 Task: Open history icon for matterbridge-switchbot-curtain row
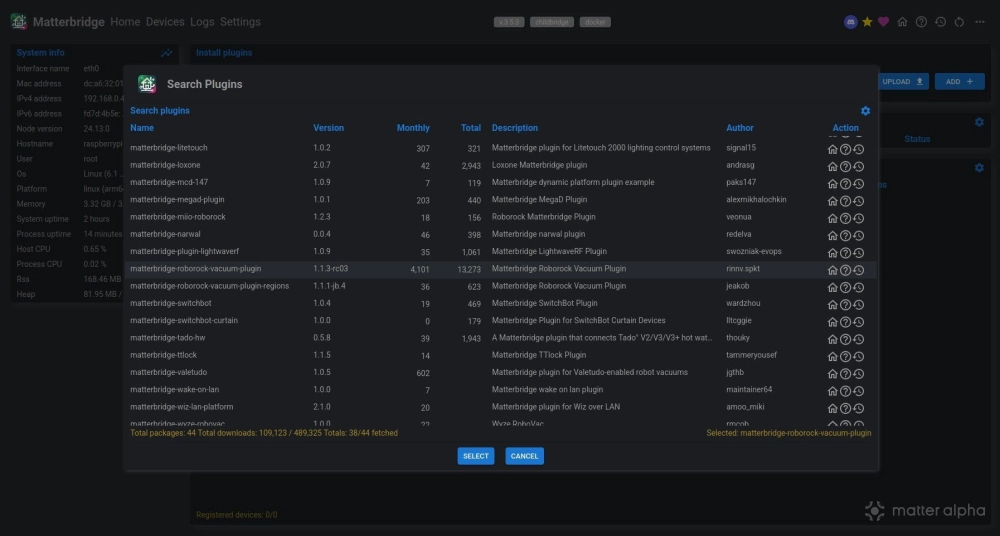859,322
